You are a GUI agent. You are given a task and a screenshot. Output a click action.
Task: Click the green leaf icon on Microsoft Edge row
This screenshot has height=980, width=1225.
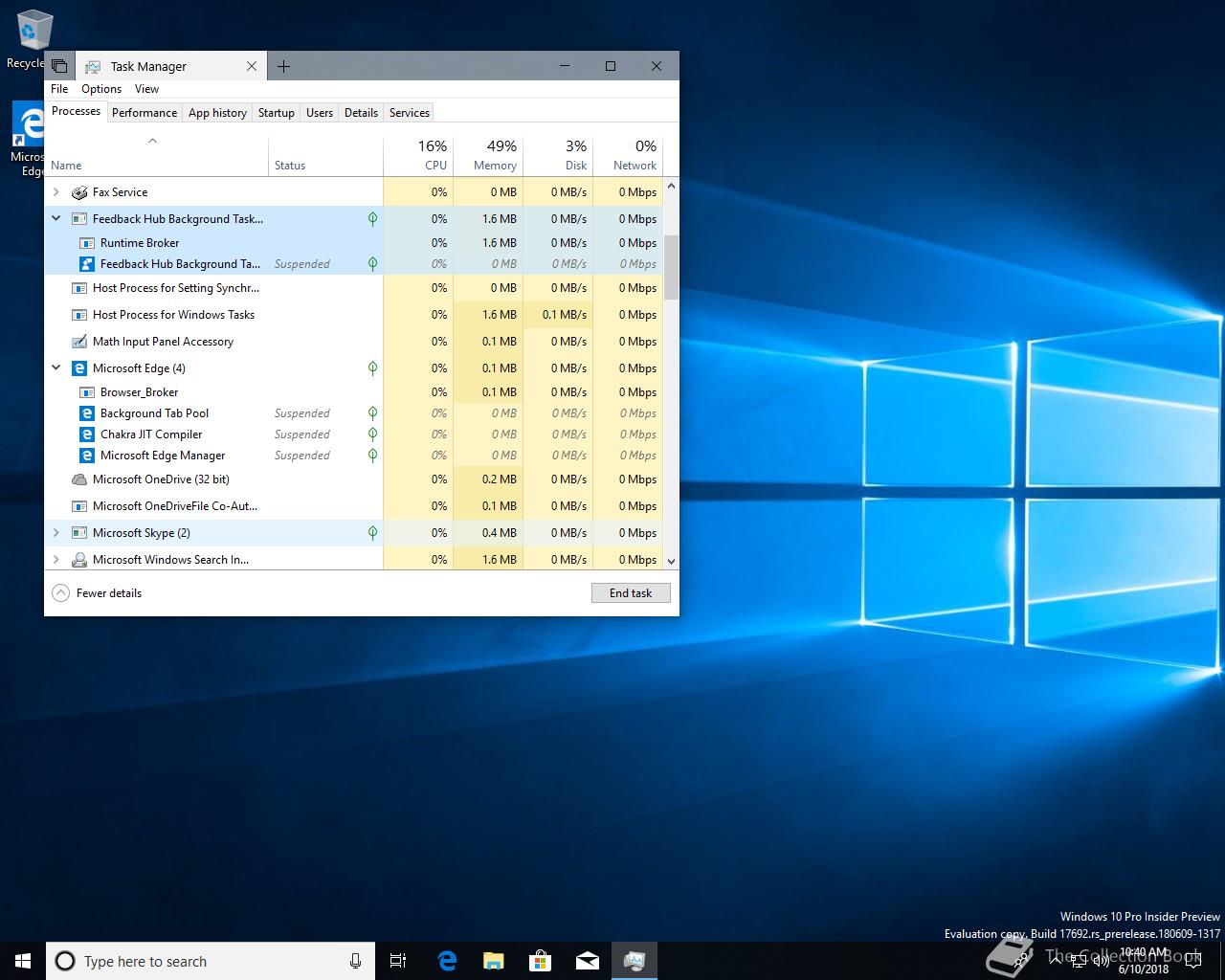[x=372, y=368]
